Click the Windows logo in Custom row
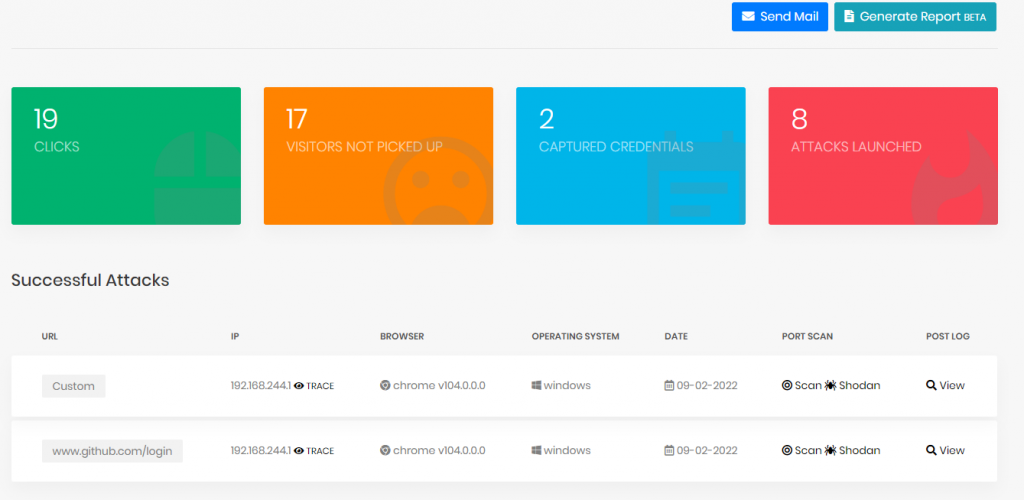The width and height of the screenshot is (1024, 500). point(536,385)
